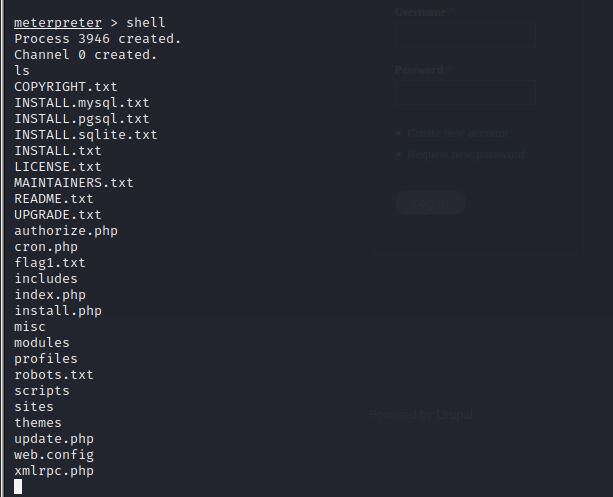This screenshot has width=613, height=497.
Task: Click the xmlrpc.php filename
Action: 53,471
